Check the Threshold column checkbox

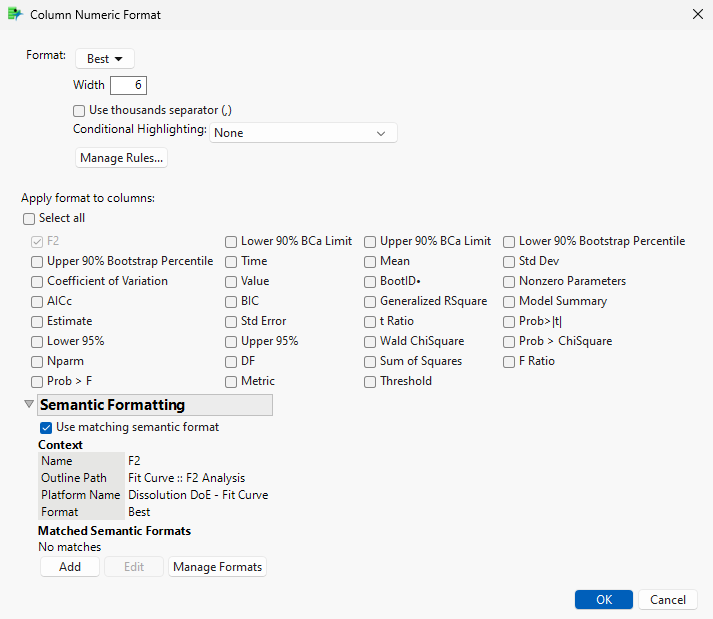[371, 381]
